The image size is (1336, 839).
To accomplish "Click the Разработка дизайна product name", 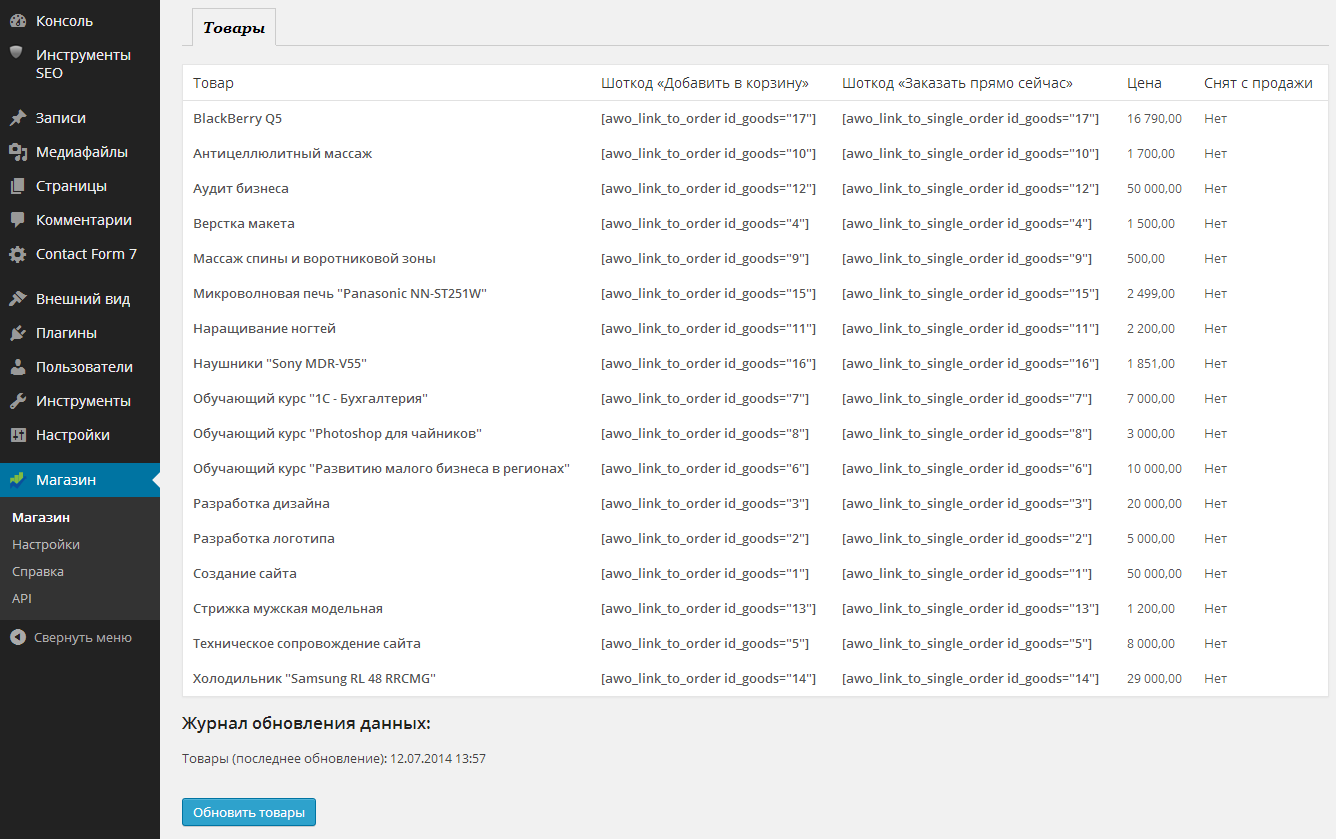I will point(262,504).
